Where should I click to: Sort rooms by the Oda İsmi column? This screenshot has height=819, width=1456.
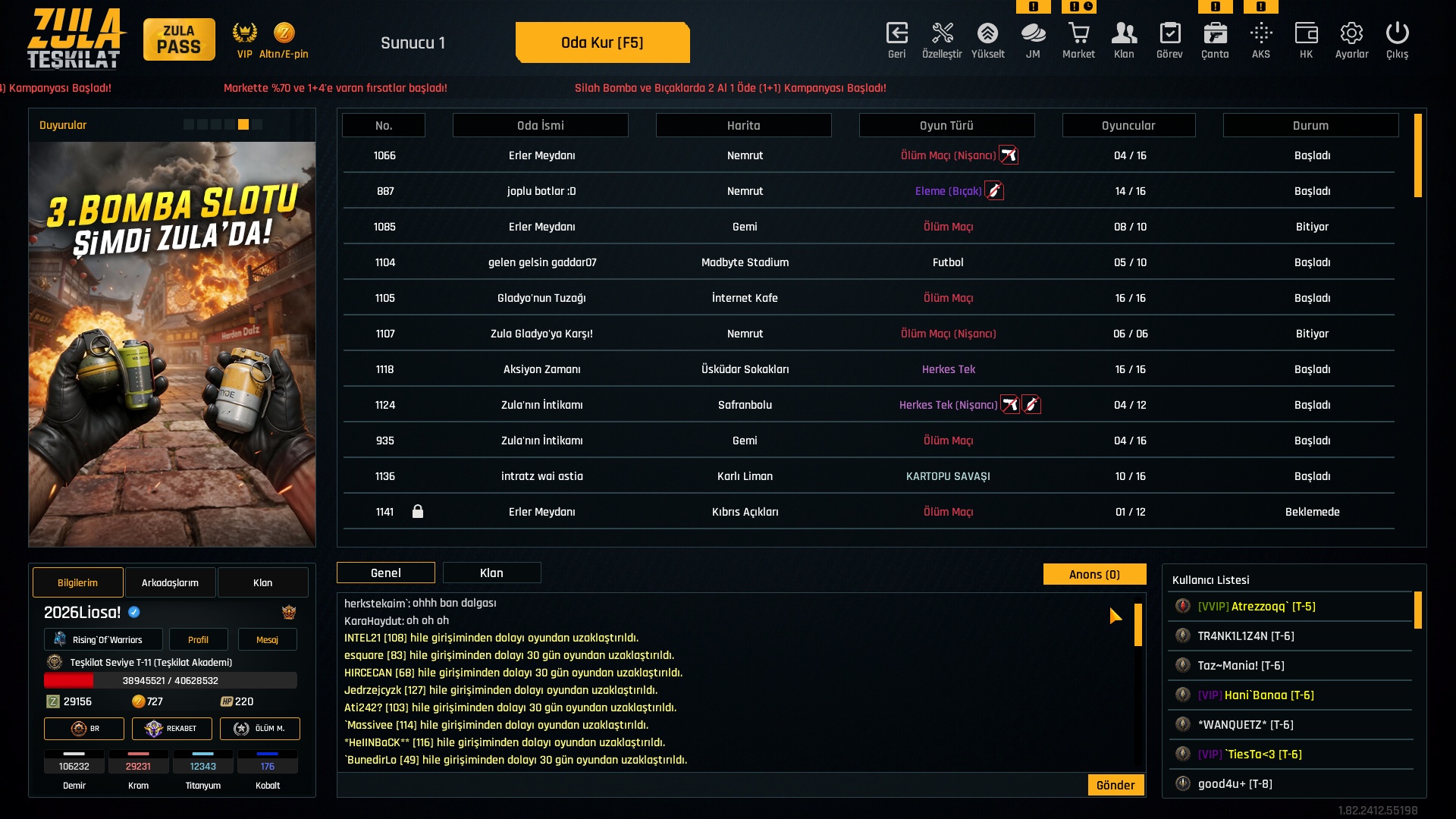[x=541, y=125]
